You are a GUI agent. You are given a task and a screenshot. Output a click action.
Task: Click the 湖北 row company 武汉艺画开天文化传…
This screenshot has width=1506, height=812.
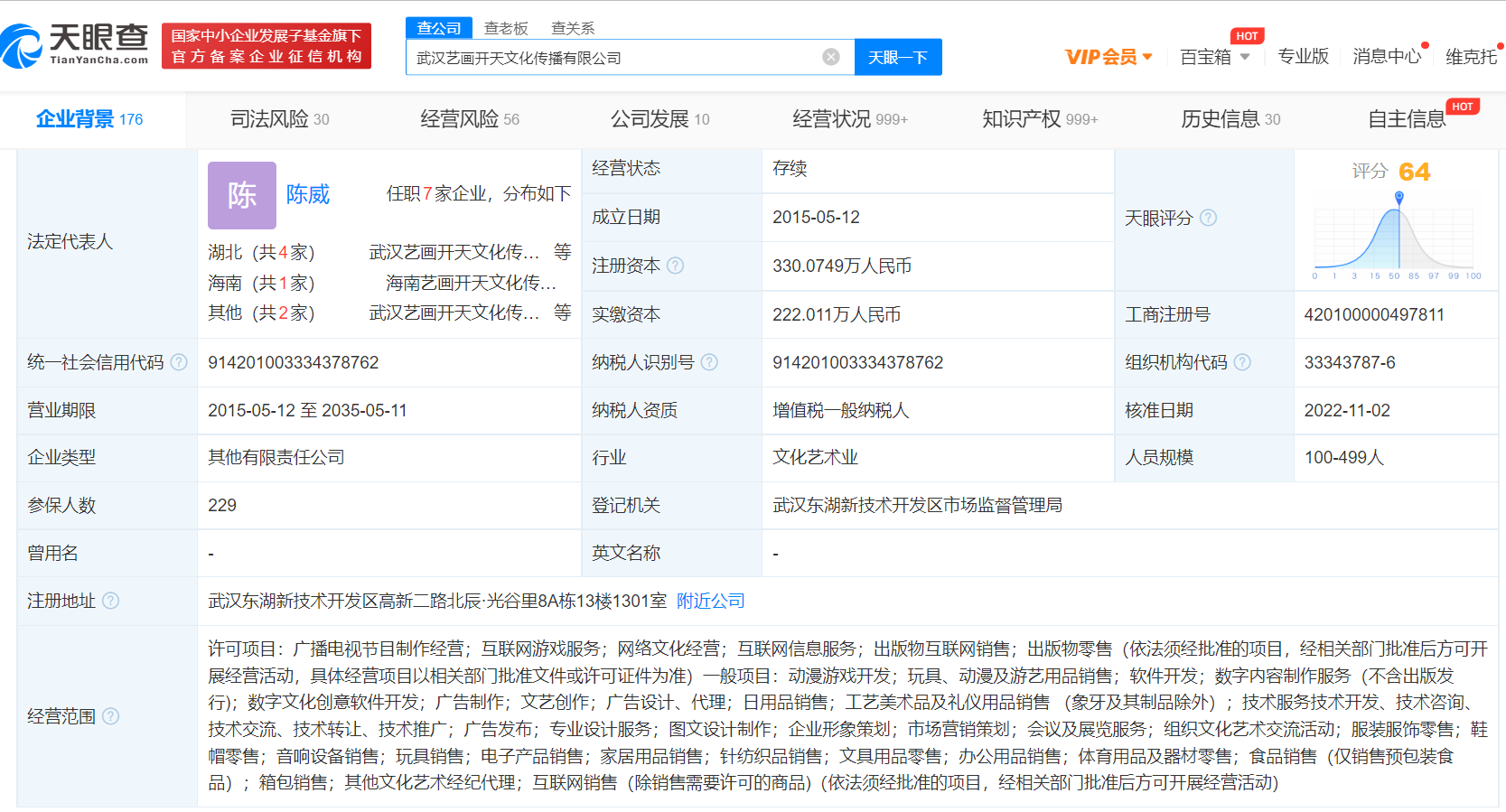(x=454, y=252)
